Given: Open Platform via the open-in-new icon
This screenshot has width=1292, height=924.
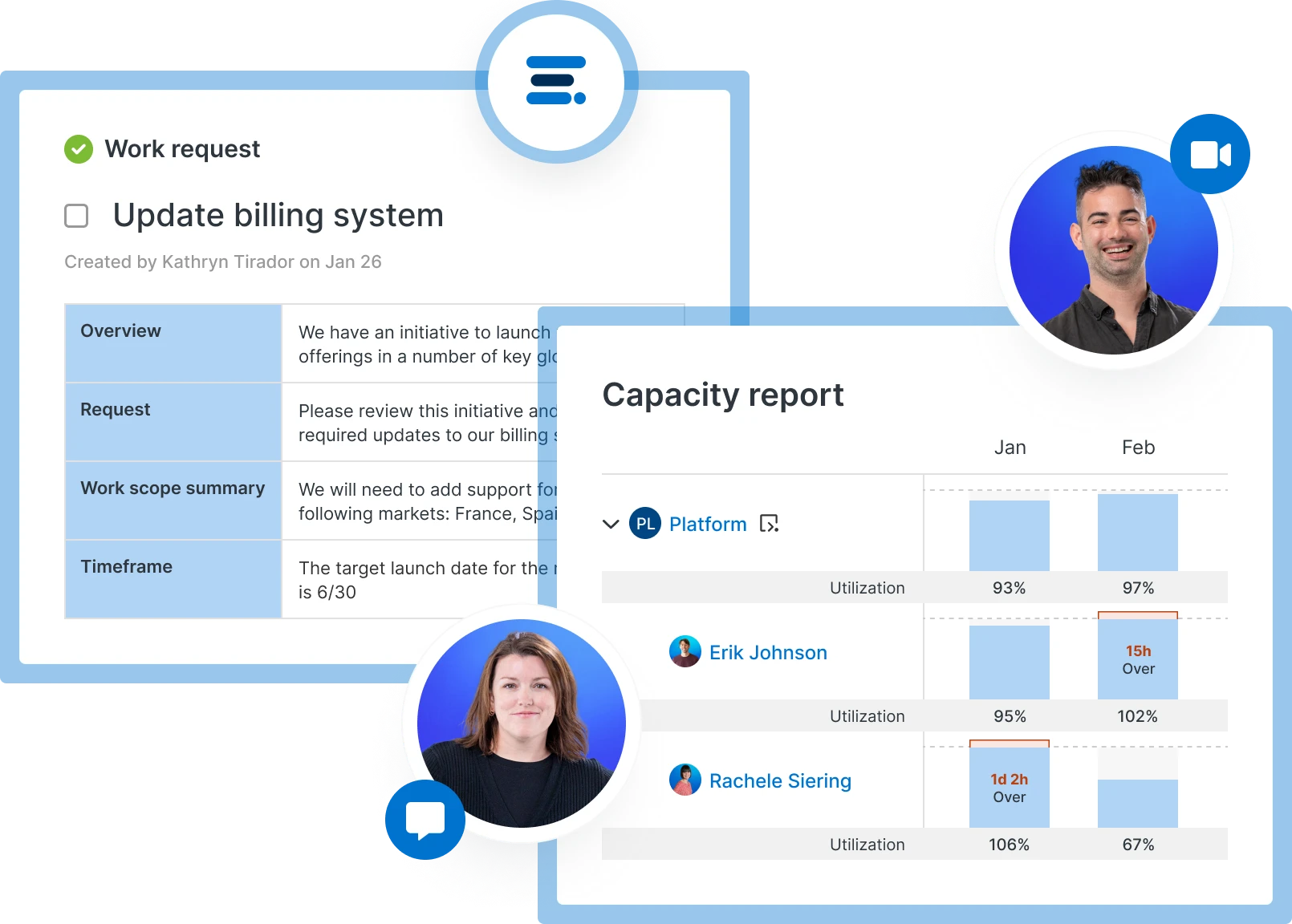Looking at the screenshot, I should (769, 524).
